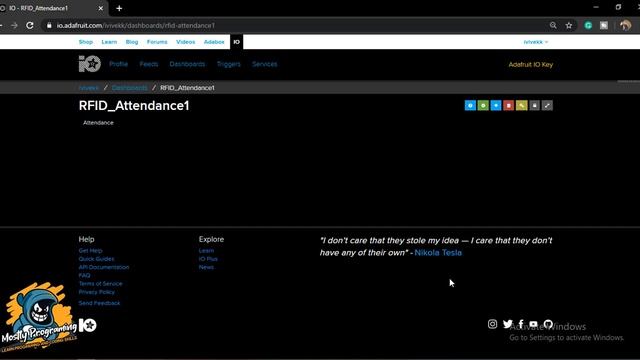The width and height of the screenshot is (640, 360).
Task: Click the blue dashboard info icon
Action: [470, 106]
